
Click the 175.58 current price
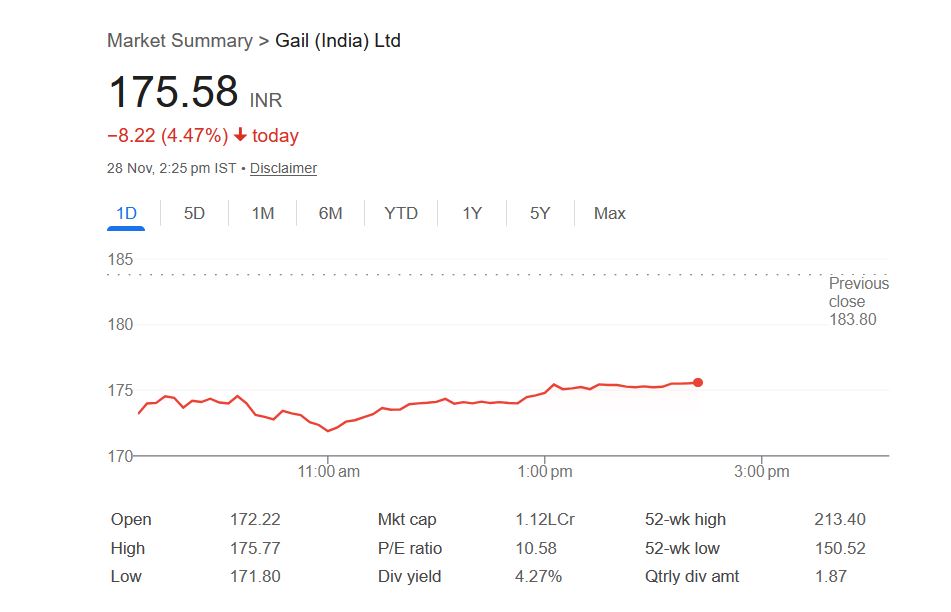(x=173, y=92)
